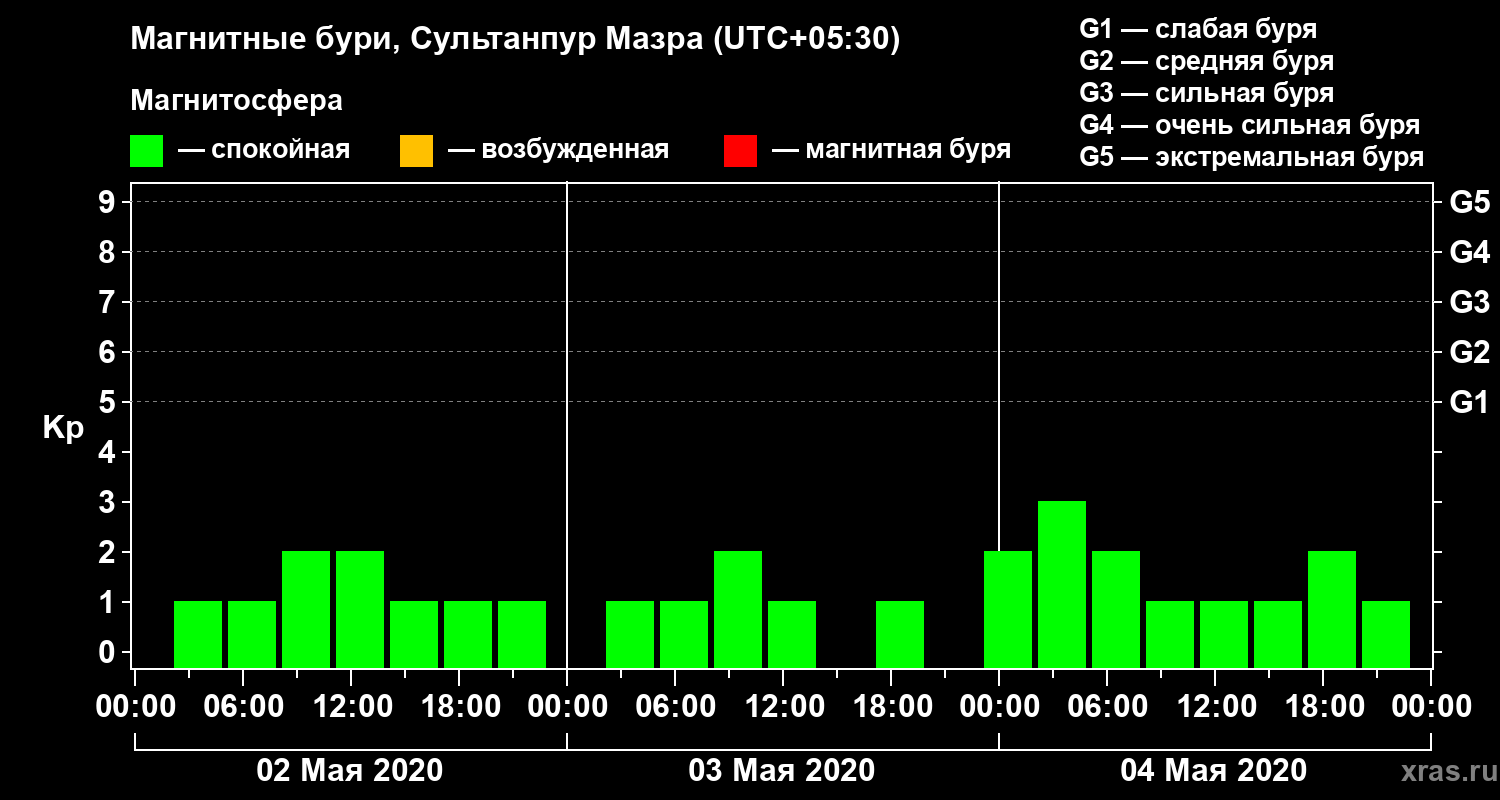This screenshot has height=800, width=1500.
Task: Click the '— возбужденная' legend label
Action: pyautogui.click(x=558, y=151)
